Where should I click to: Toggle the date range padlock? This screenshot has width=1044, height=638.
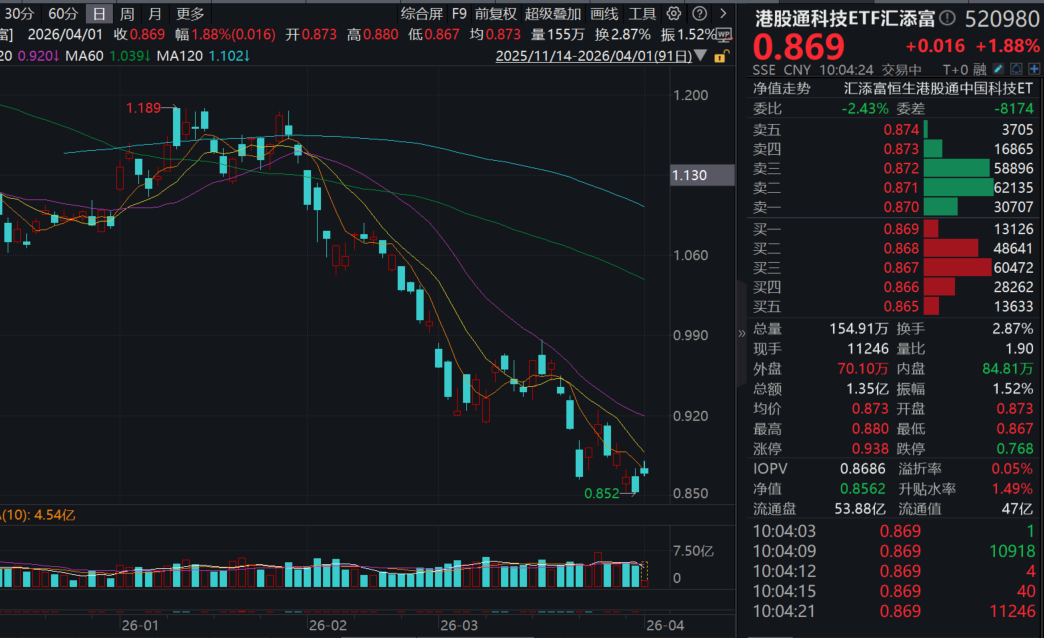[x=720, y=56]
